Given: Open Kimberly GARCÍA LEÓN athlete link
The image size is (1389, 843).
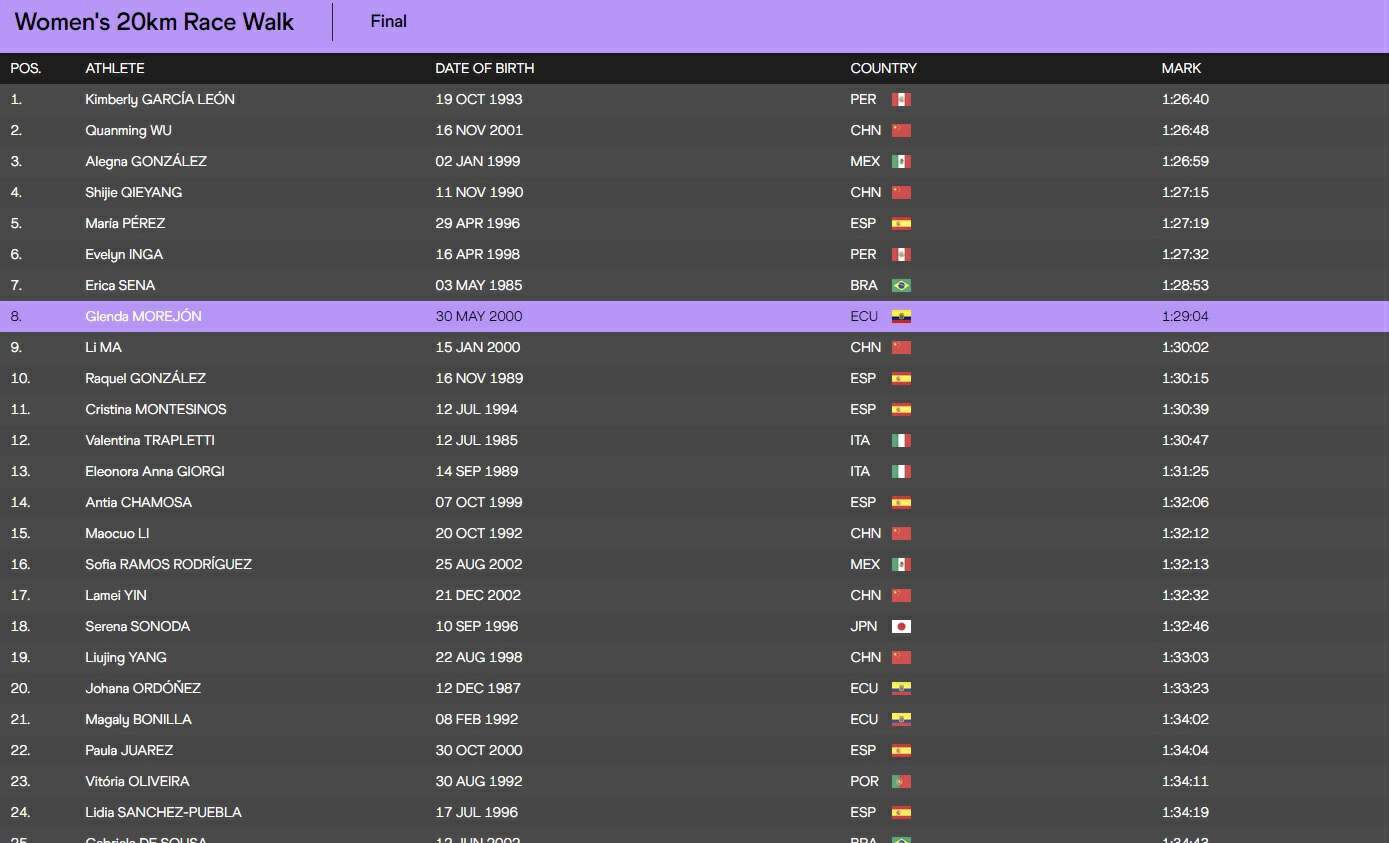Looking at the screenshot, I should coord(160,99).
